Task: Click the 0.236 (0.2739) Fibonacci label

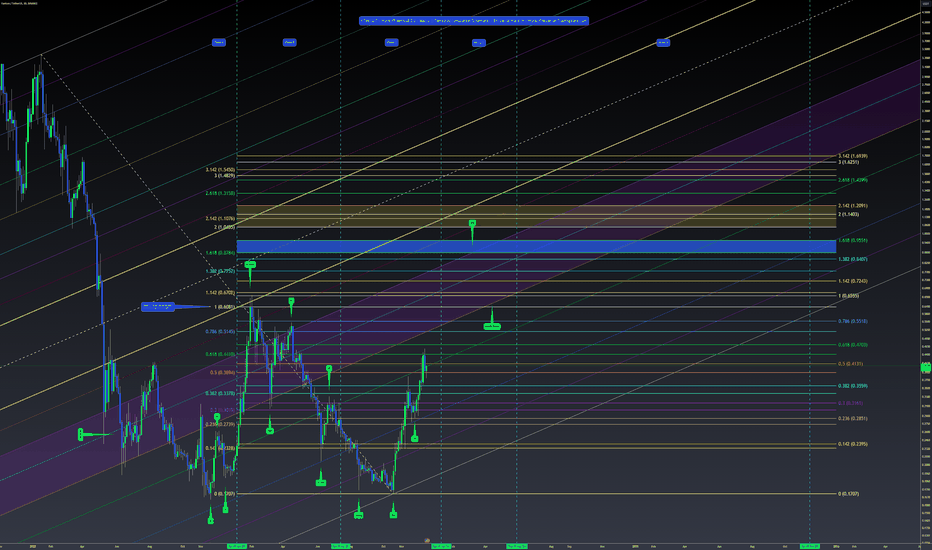Action: coord(221,425)
